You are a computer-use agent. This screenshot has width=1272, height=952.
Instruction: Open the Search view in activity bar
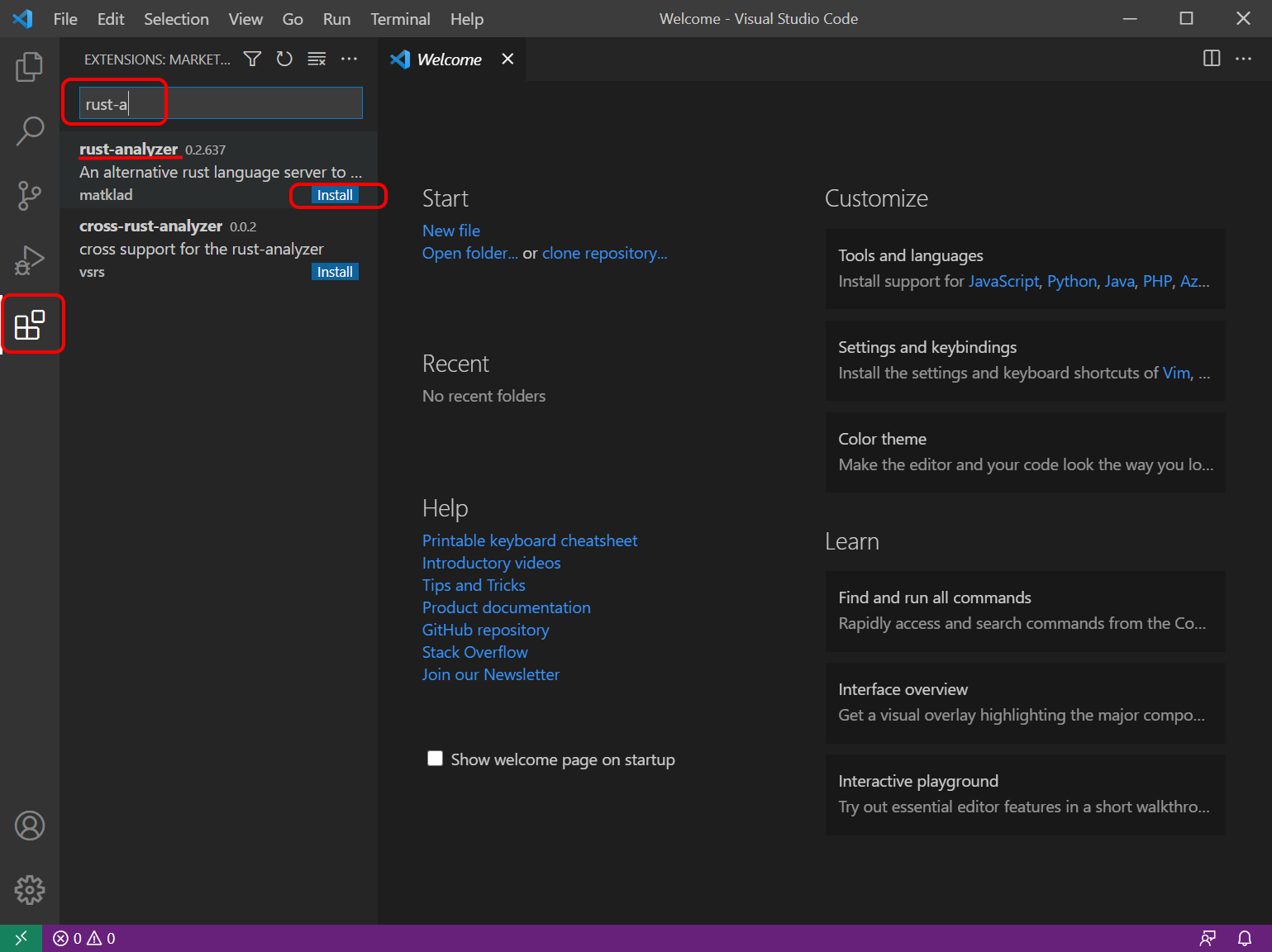[x=30, y=131]
